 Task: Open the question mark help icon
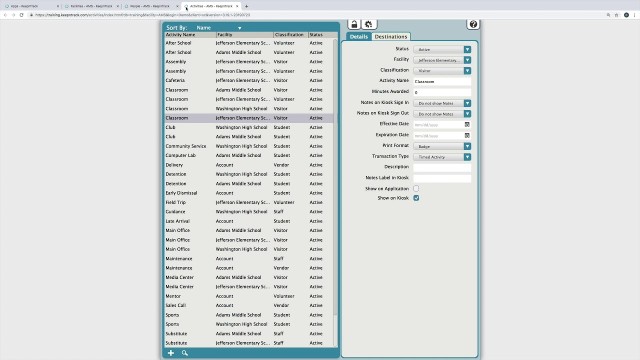(x=473, y=24)
